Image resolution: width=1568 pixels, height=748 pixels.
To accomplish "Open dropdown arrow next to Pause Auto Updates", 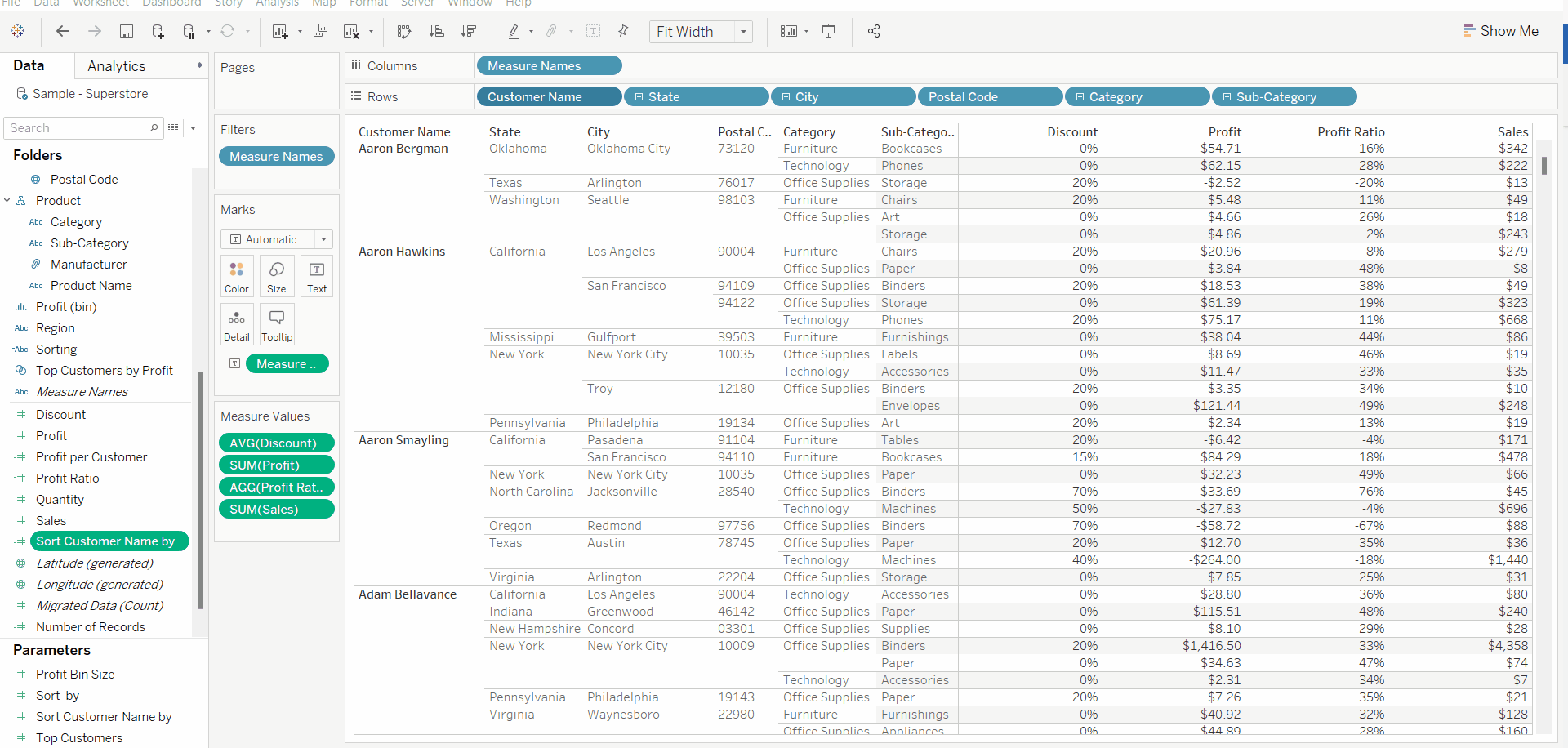I will pyautogui.click(x=209, y=32).
